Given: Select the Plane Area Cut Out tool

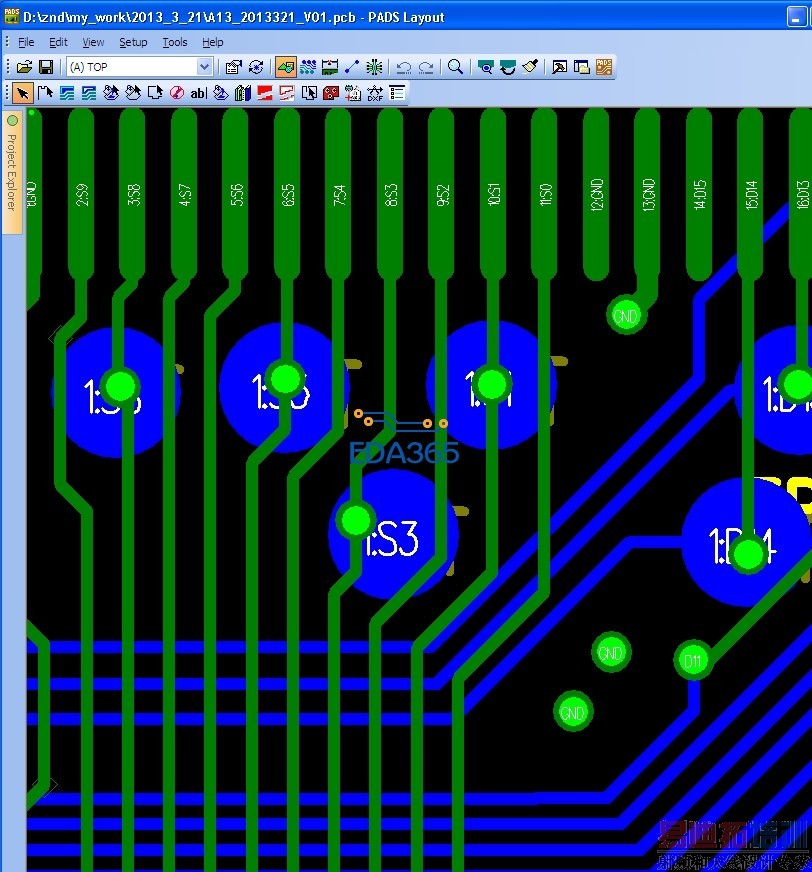Looking at the screenshot, I should 287,93.
